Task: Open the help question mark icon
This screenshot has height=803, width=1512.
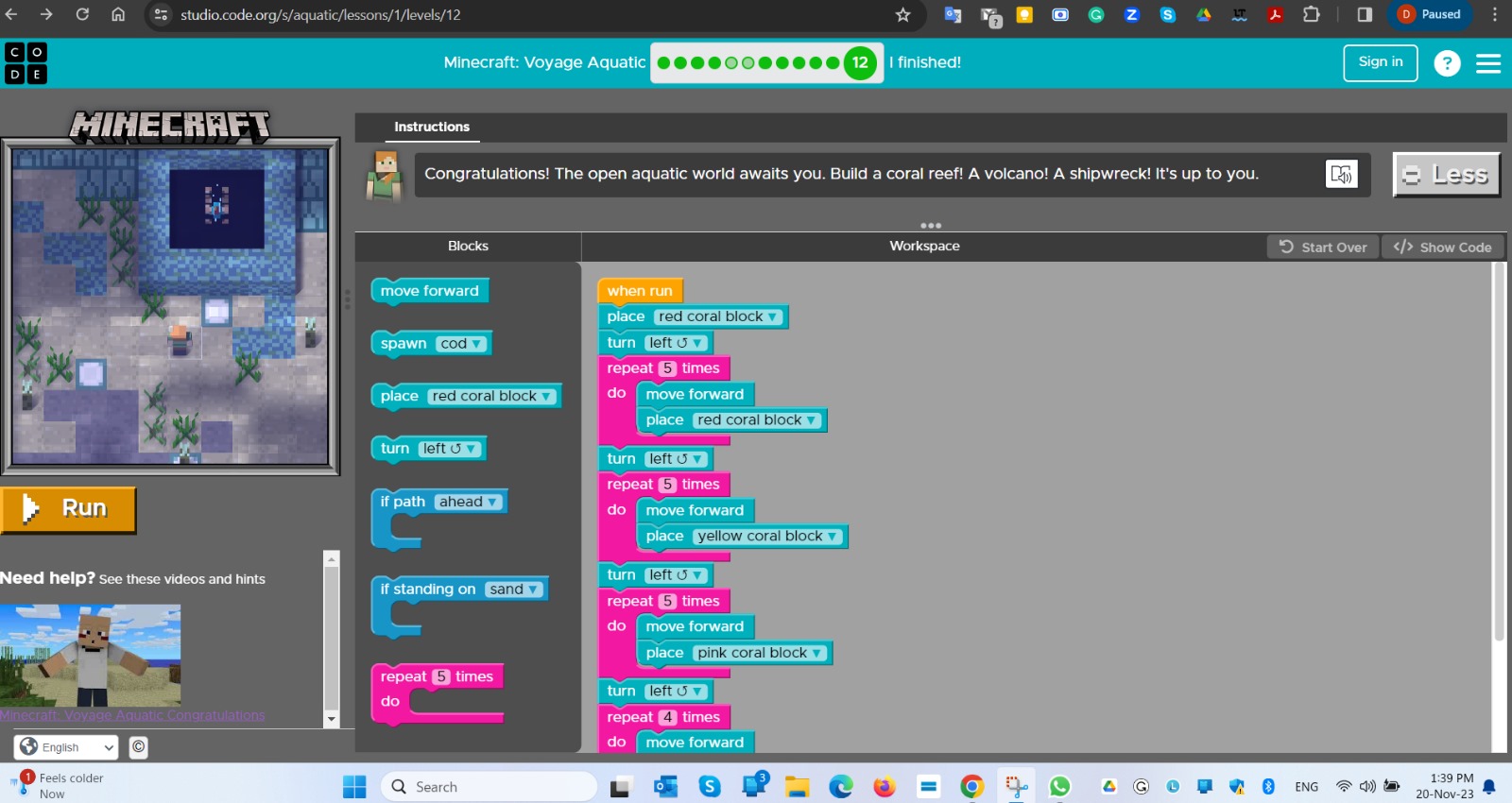Action: coord(1447,63)
